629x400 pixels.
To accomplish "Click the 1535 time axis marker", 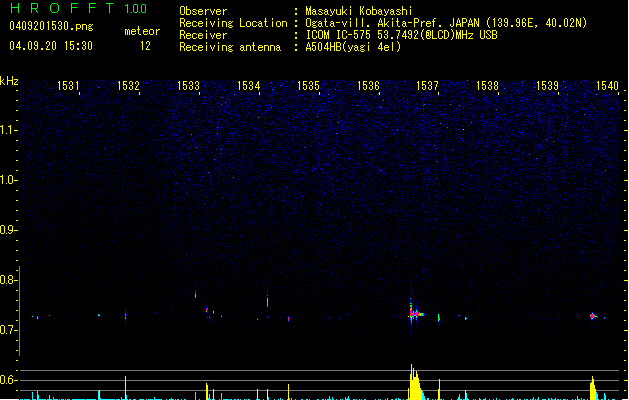I will pos(308,85).
